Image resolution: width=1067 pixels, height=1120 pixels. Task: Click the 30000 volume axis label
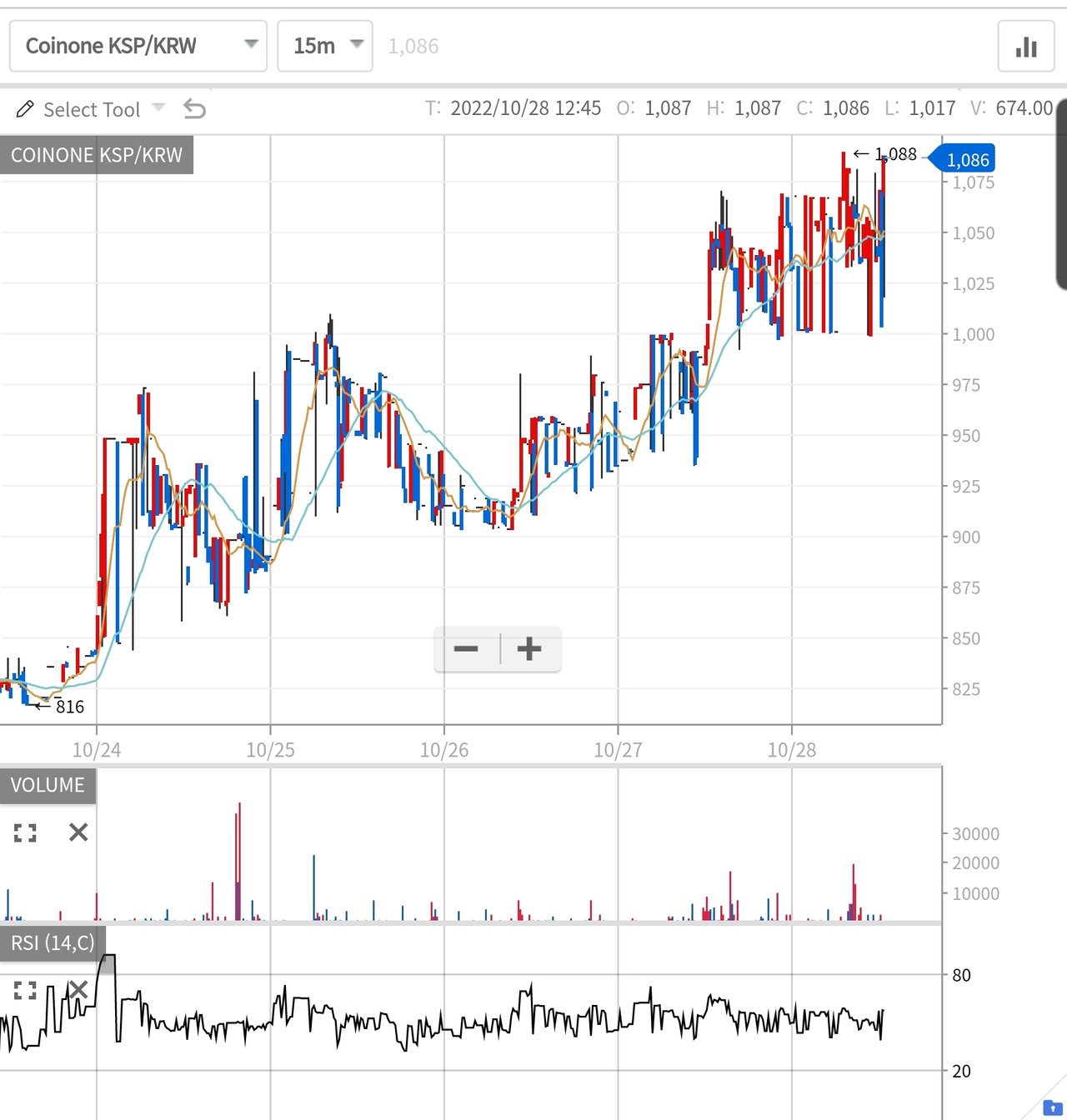(975, 834)
